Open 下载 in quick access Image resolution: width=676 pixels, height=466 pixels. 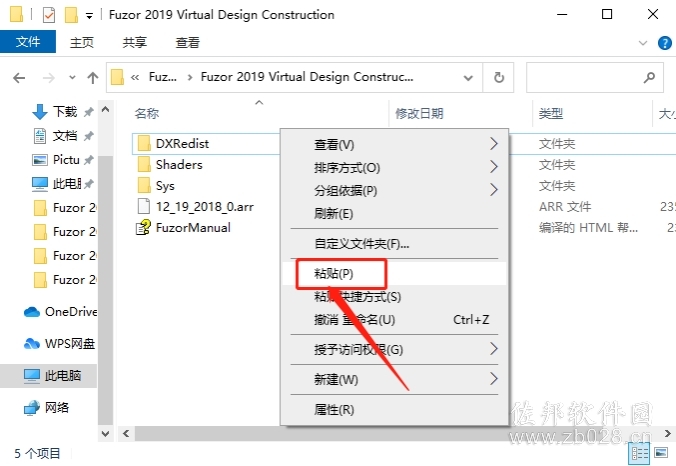tap(63, 112)
